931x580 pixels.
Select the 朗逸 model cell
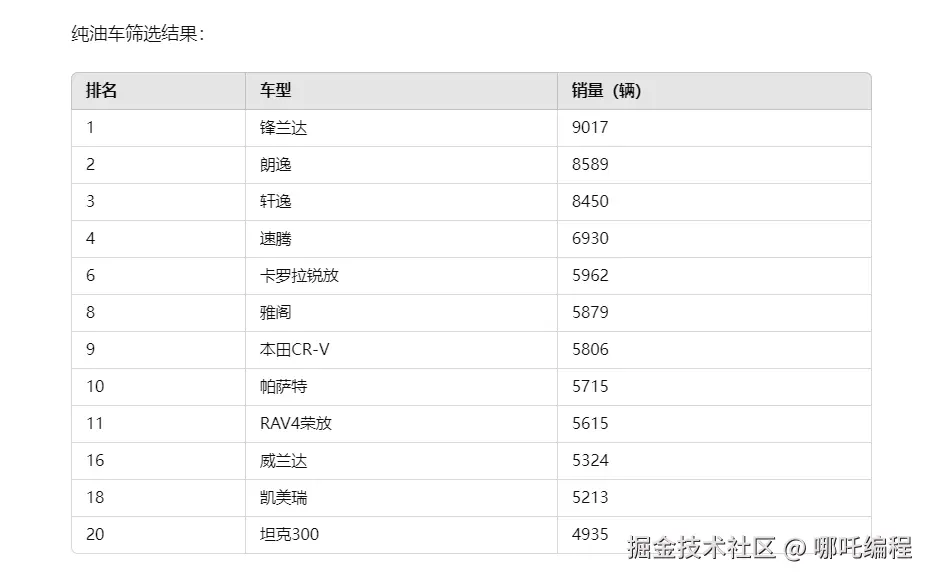[275, 165]
